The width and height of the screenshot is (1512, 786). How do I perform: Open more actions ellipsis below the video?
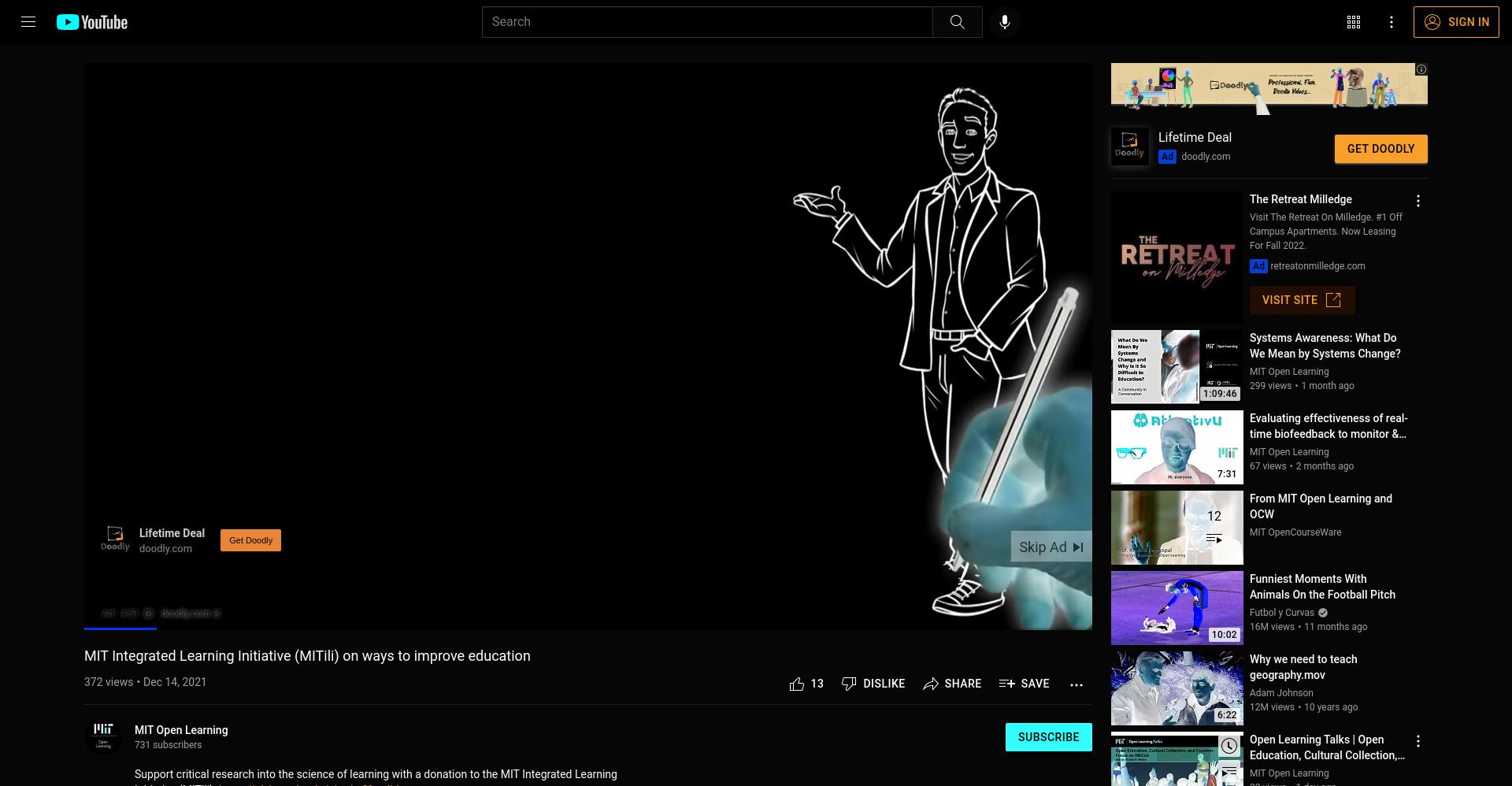click(x=1077, y=684)
